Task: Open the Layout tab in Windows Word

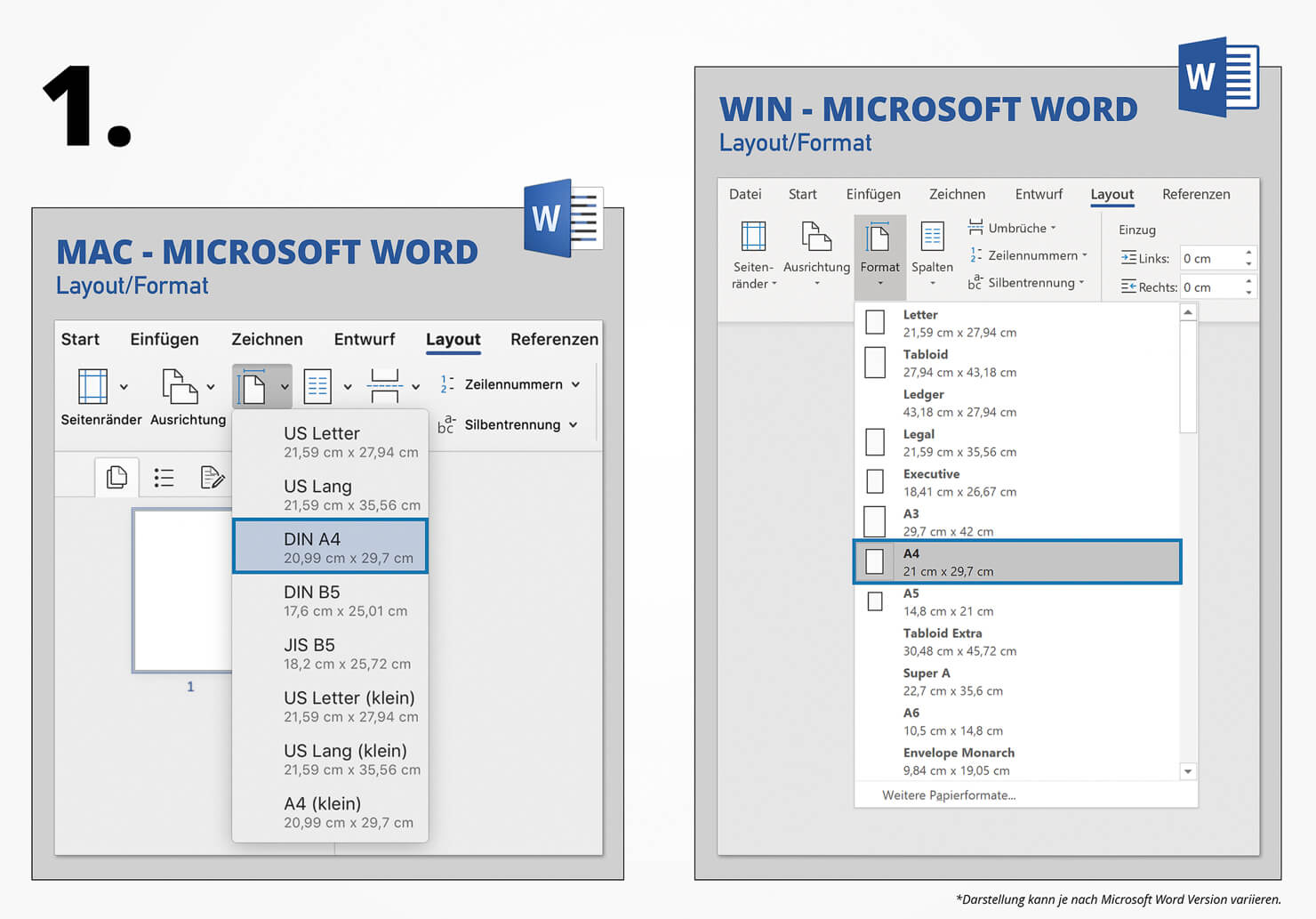Action: tap(1111, 194)
